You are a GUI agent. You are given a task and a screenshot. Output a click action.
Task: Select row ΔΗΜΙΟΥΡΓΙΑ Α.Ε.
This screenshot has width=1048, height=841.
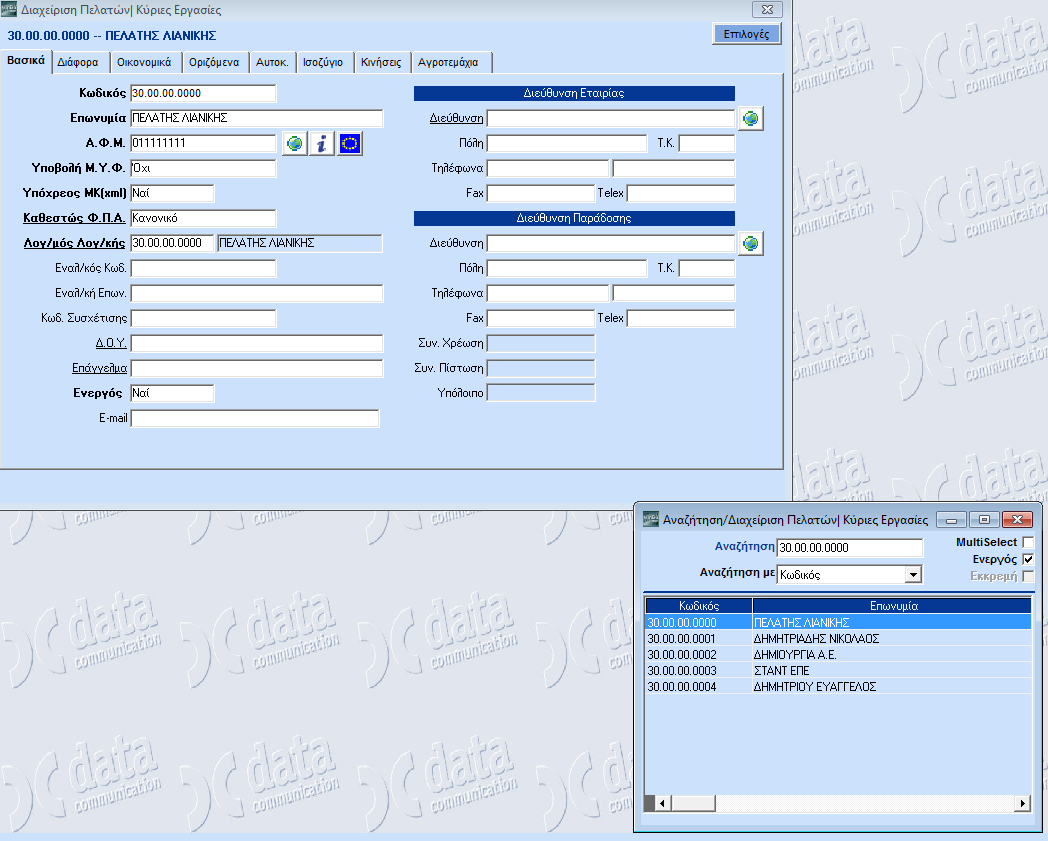pyautogui.click(x=838, y=654)
